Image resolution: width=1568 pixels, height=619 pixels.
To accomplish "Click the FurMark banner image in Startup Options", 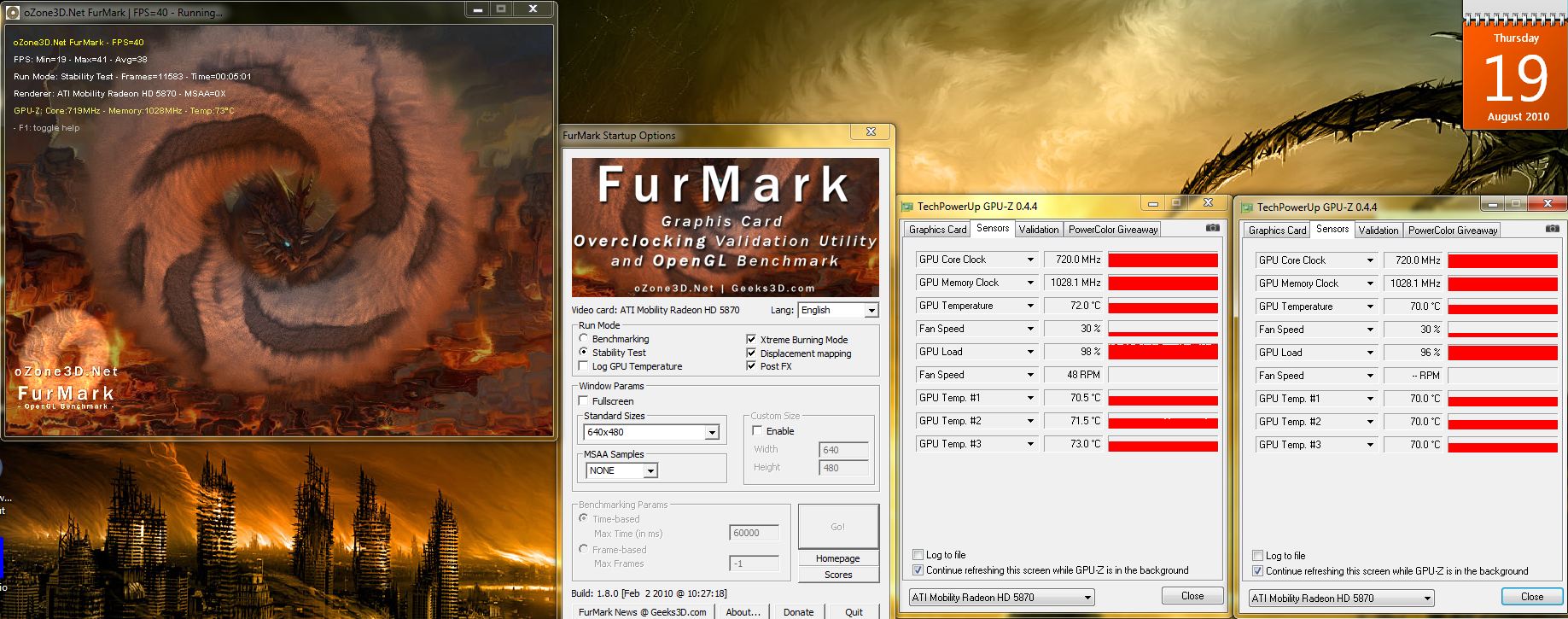I will click(x=725, y=227).
